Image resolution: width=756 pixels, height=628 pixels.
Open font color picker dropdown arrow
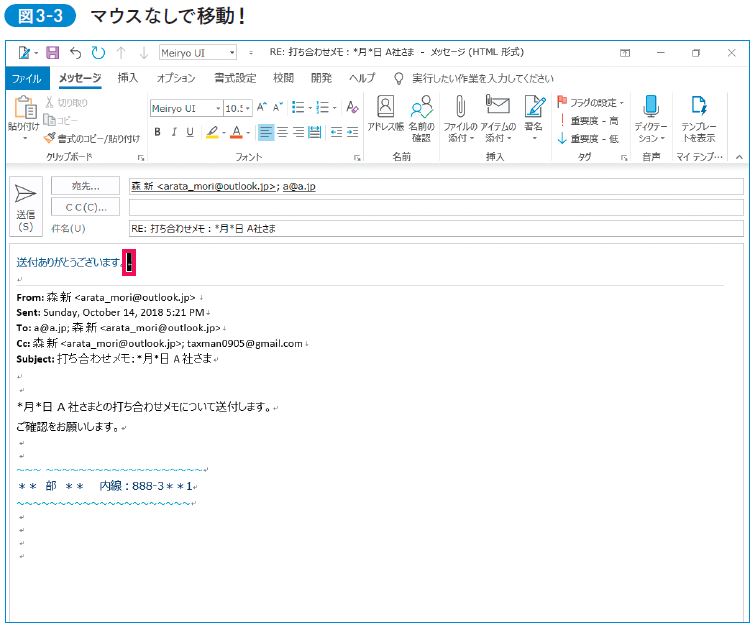tap(248, 133)
